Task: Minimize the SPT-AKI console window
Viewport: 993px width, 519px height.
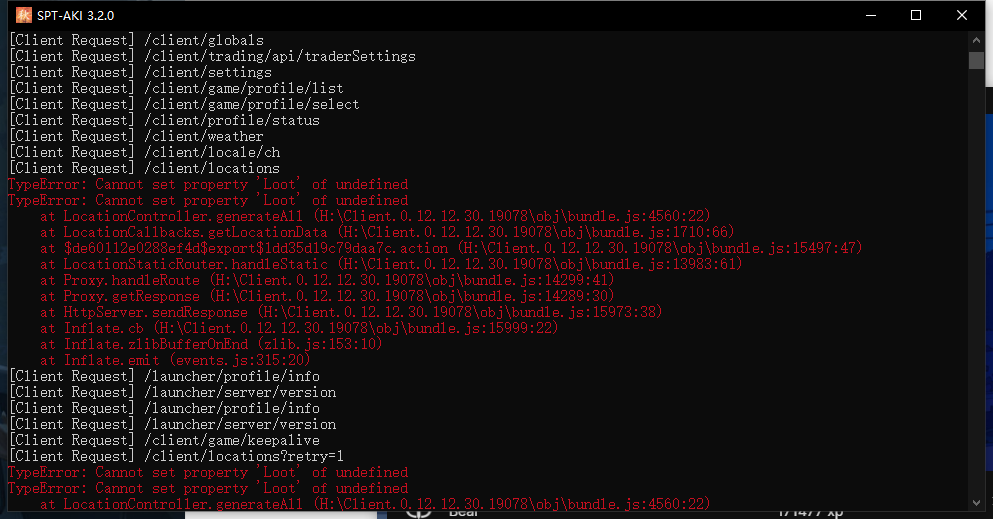Action: (870, 15)
